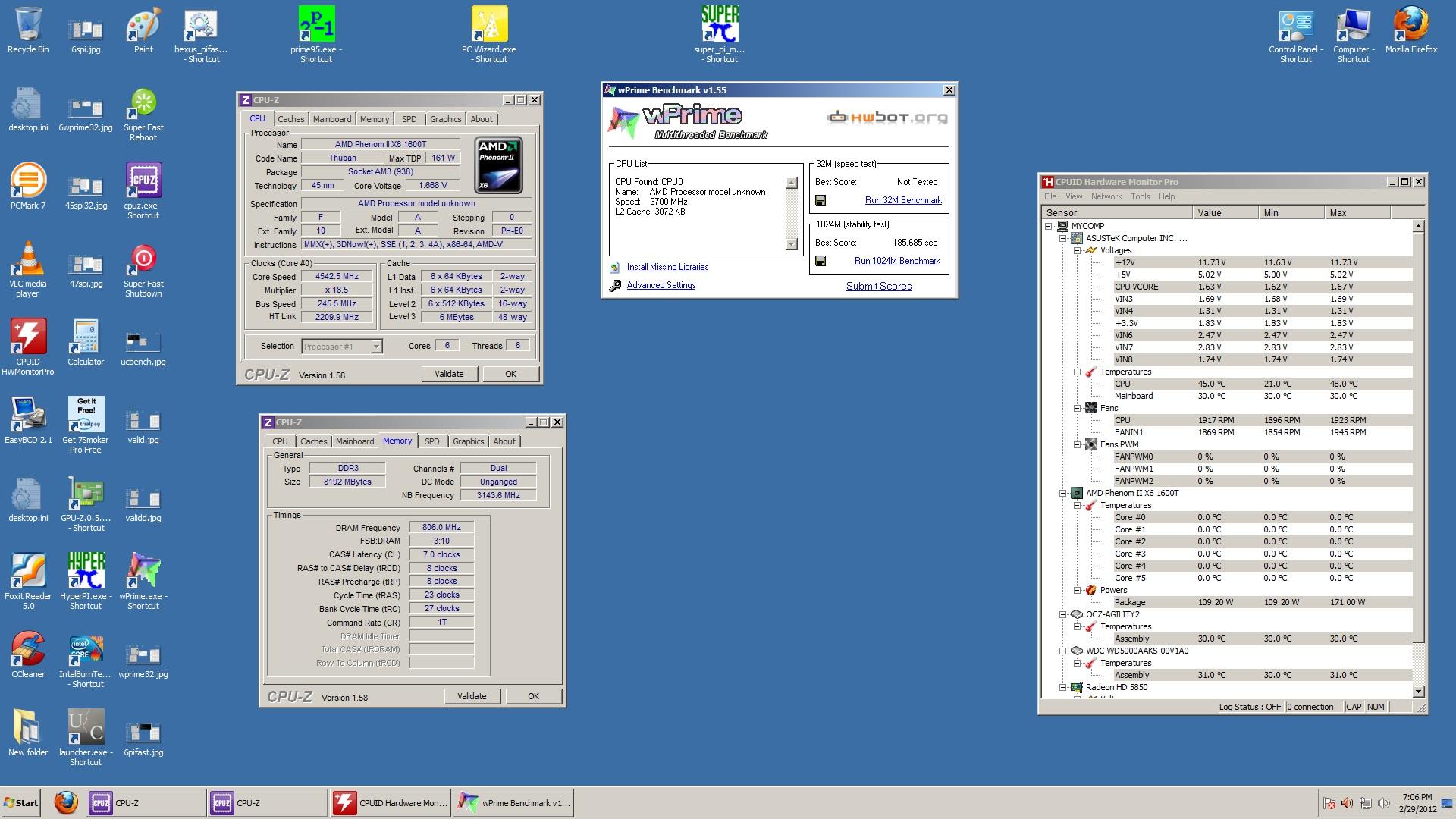Open the GPU-Z shortcut icon
The image size is (1456, 819).
(86, 504)
